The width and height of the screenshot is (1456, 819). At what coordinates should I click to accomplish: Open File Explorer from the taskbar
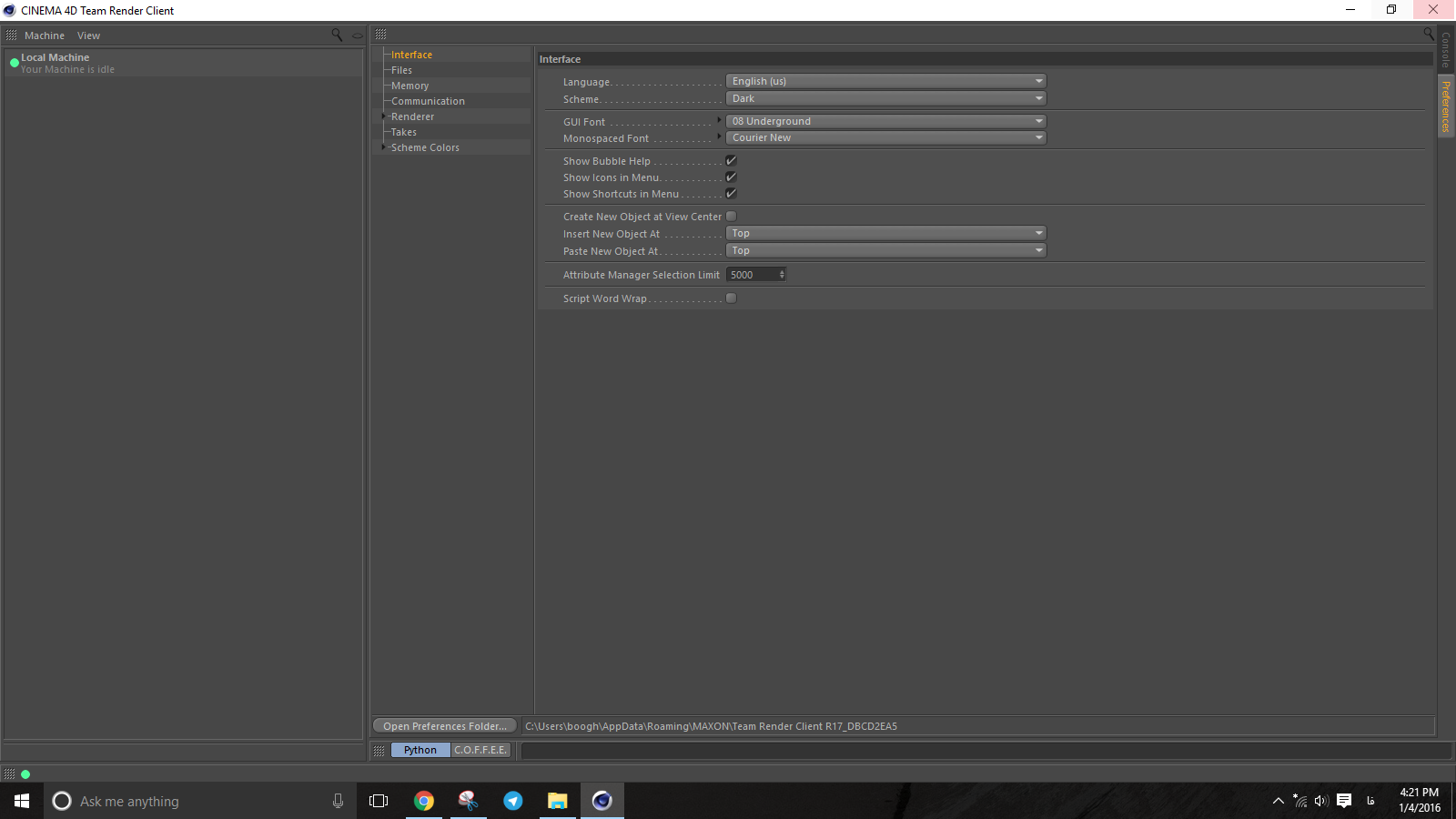coord(557,801)
